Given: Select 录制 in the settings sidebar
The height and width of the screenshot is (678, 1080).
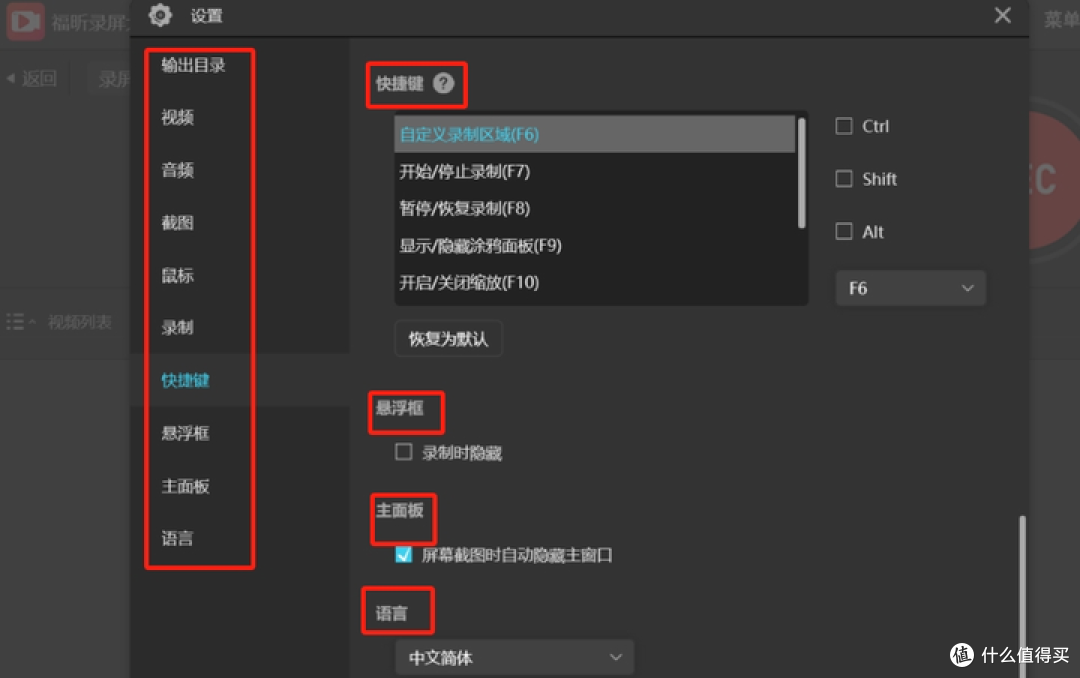Looking at the screenshot, I should tap(177, 328).
